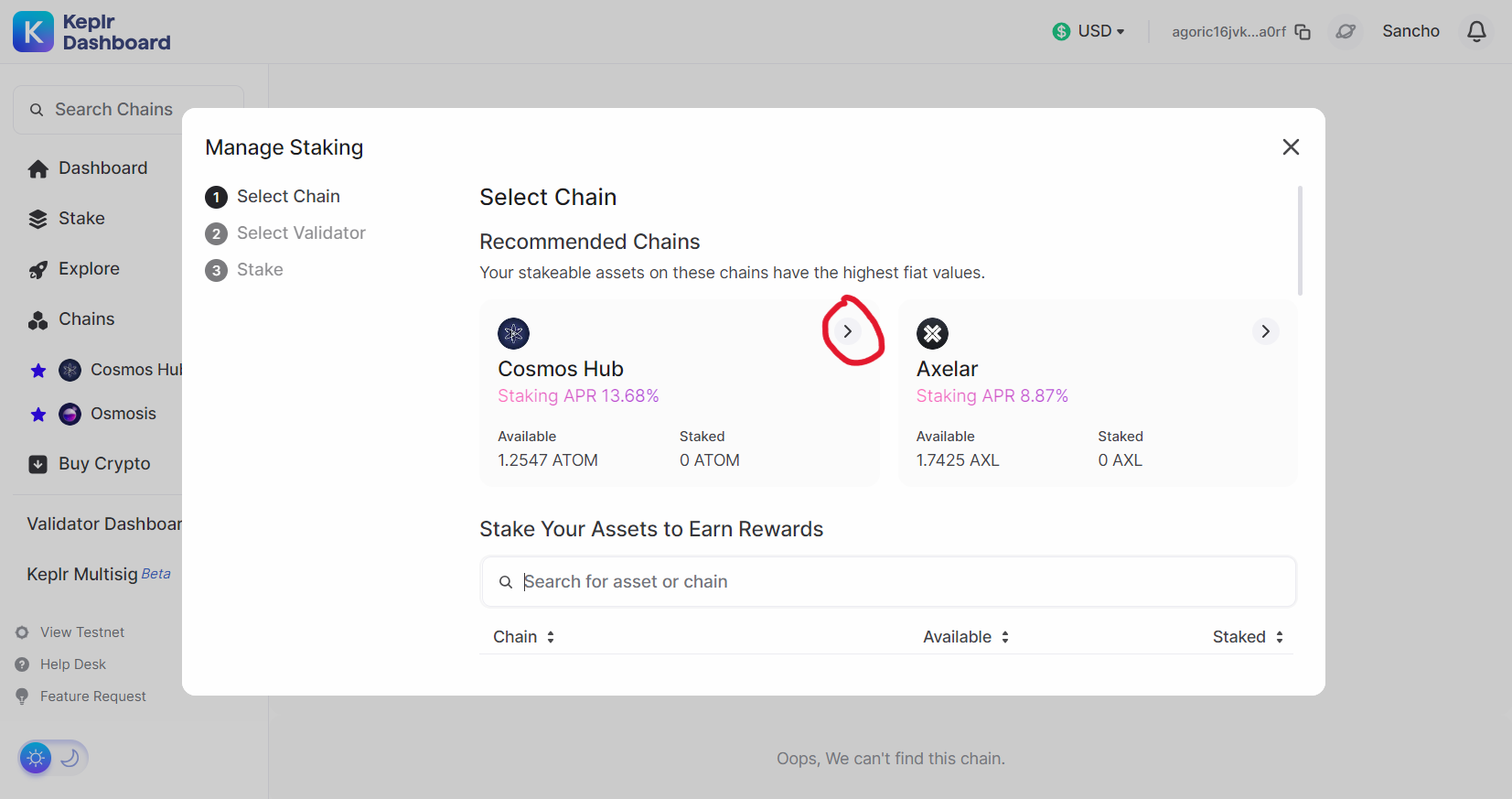Open the USD currency dropdown
The width and height of the screenshot is (1512, 799).
coord(1088,31)
